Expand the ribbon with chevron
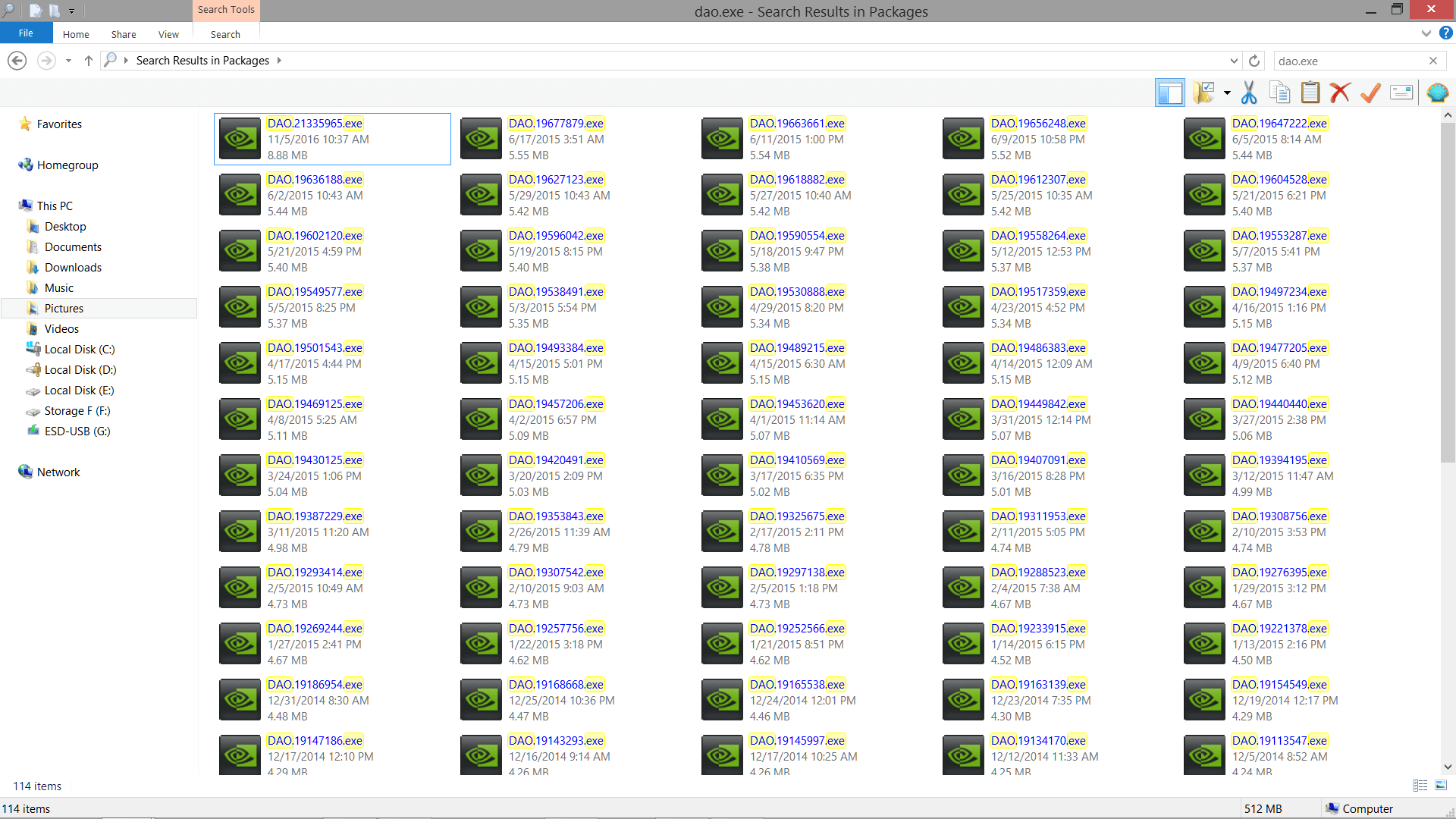The width and height of the screenshot is (1456, 819). [1426, 33]
